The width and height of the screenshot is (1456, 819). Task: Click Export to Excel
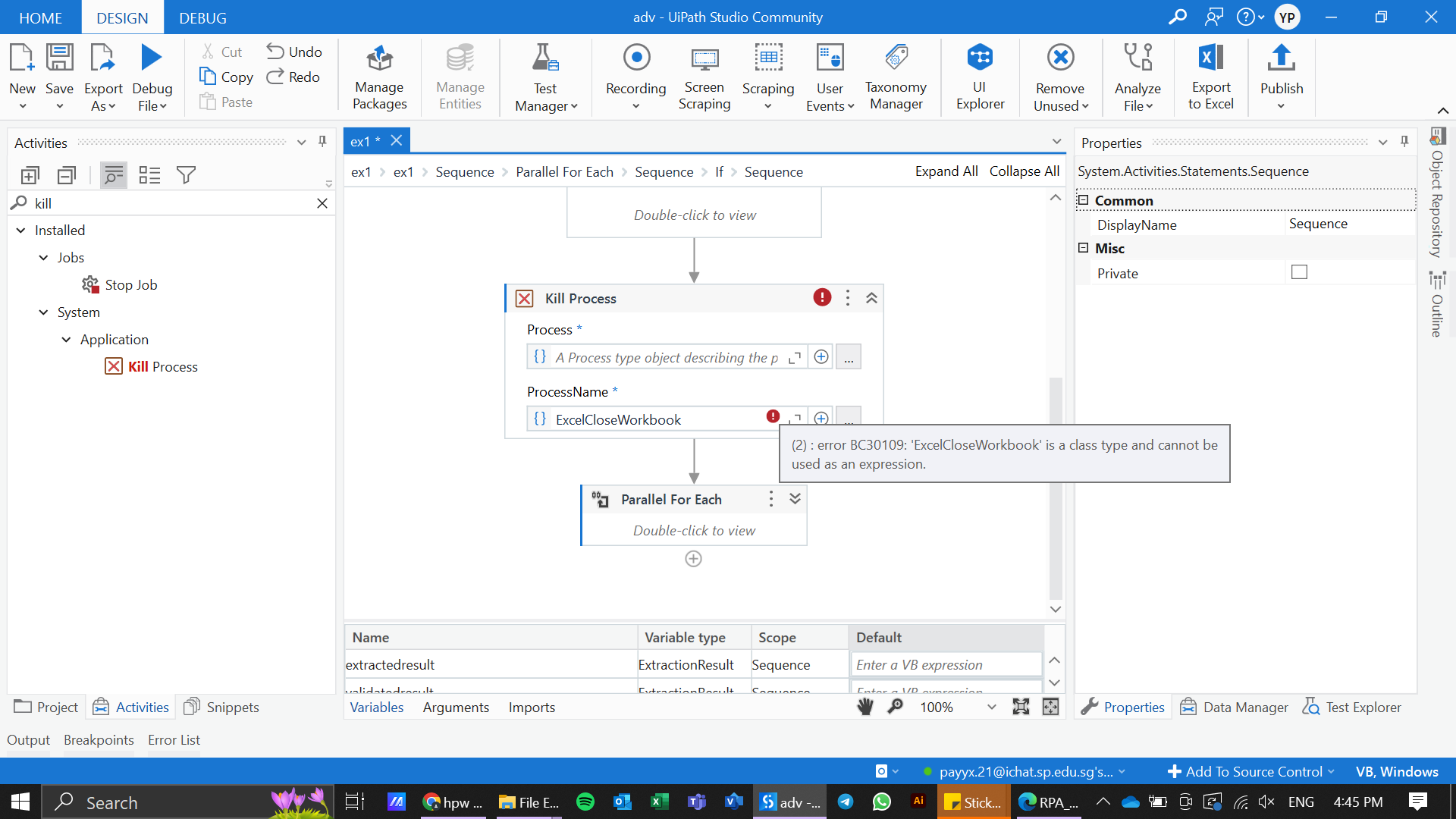[x=1210, y=77]
